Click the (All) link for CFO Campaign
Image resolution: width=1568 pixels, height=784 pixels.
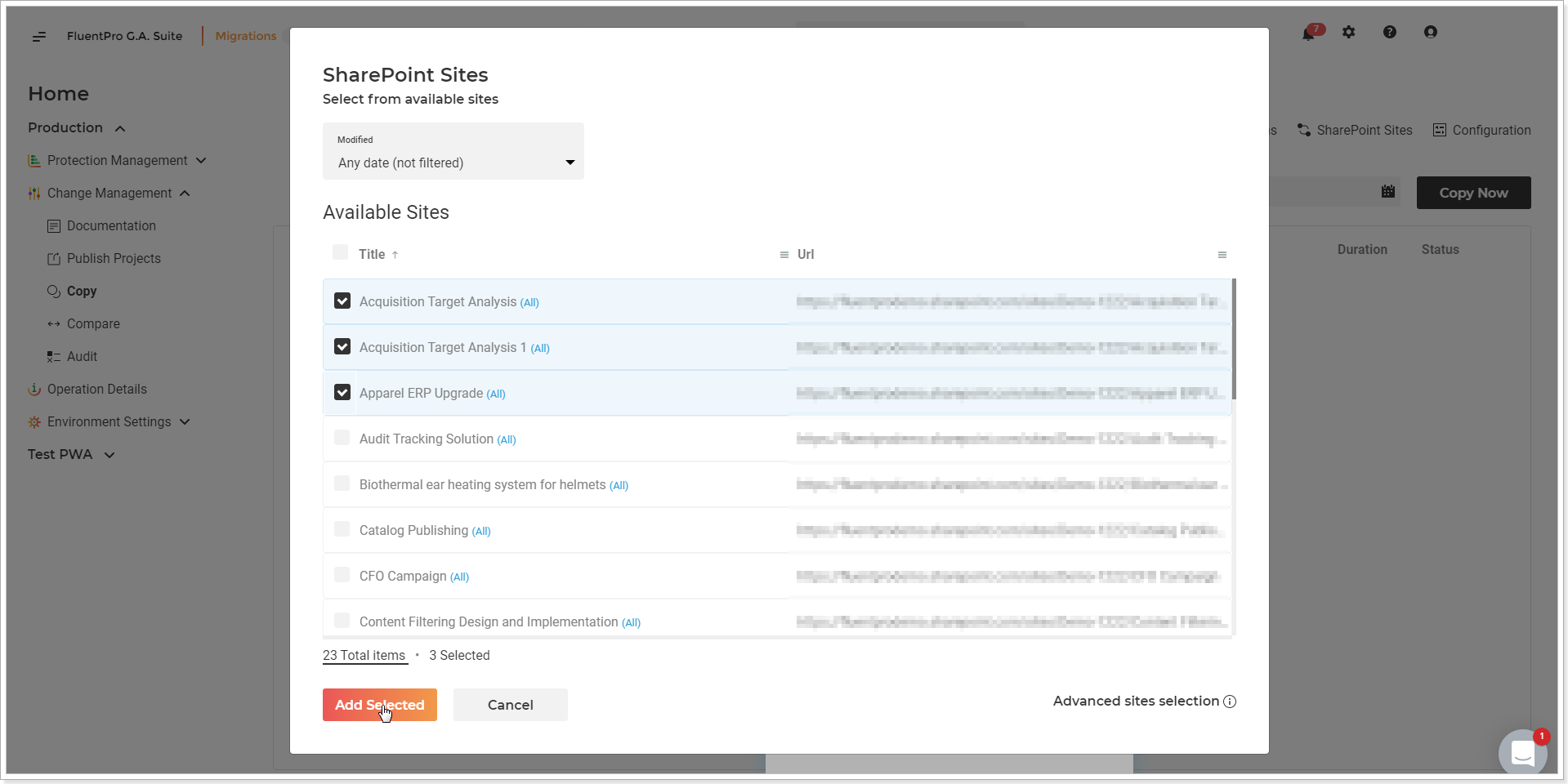point(459,577)
